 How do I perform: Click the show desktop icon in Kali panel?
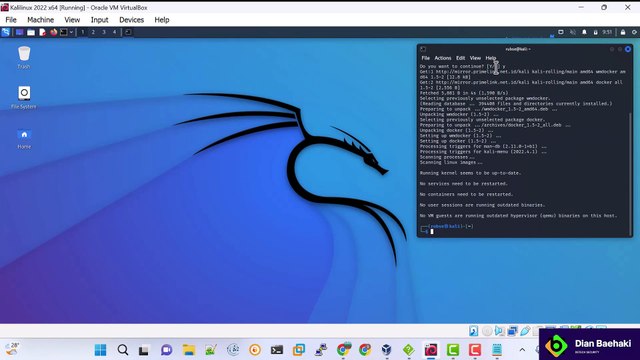[x=19, y=32]
